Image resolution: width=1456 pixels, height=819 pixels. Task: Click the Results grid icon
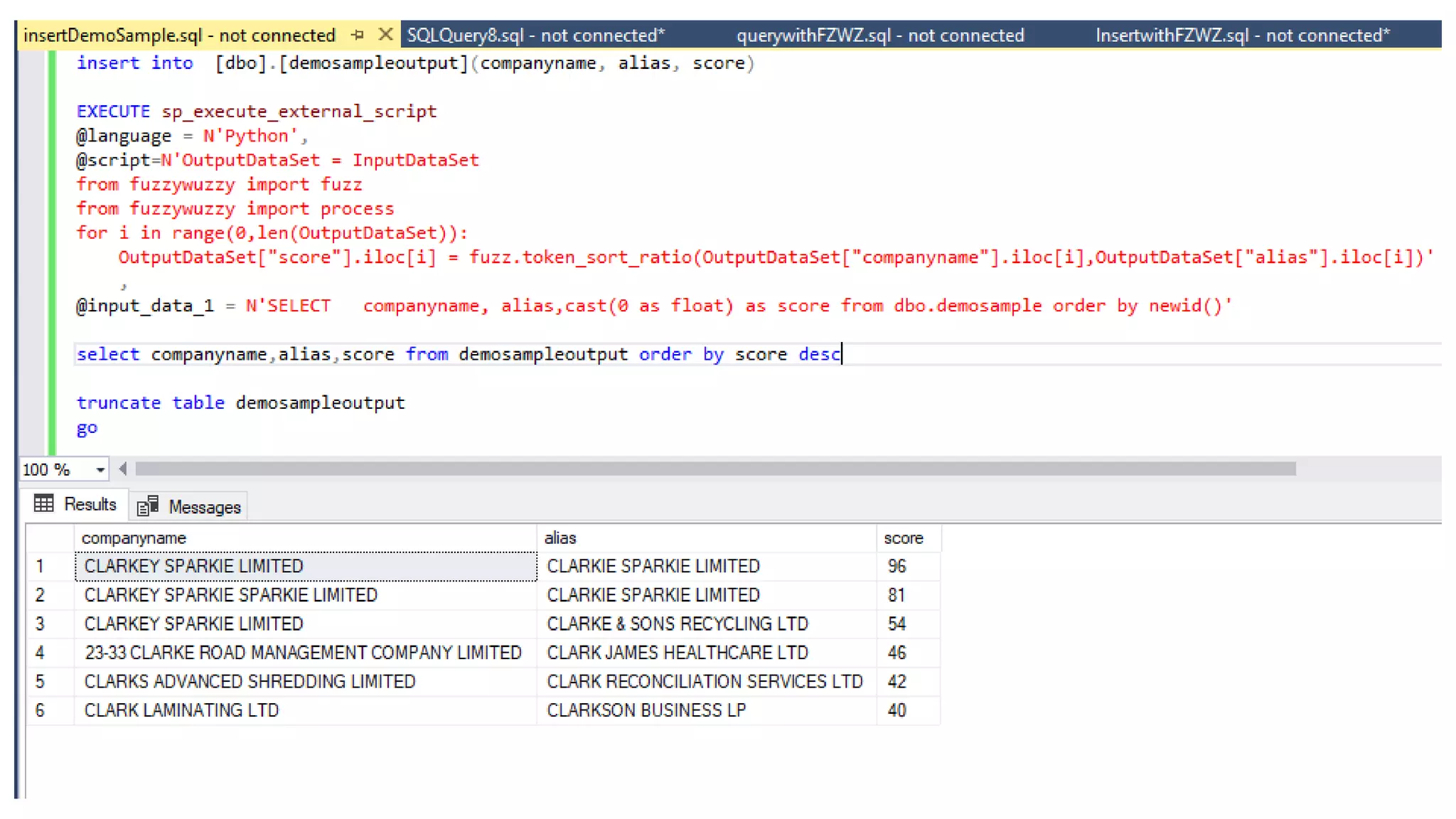click(44, 503)
